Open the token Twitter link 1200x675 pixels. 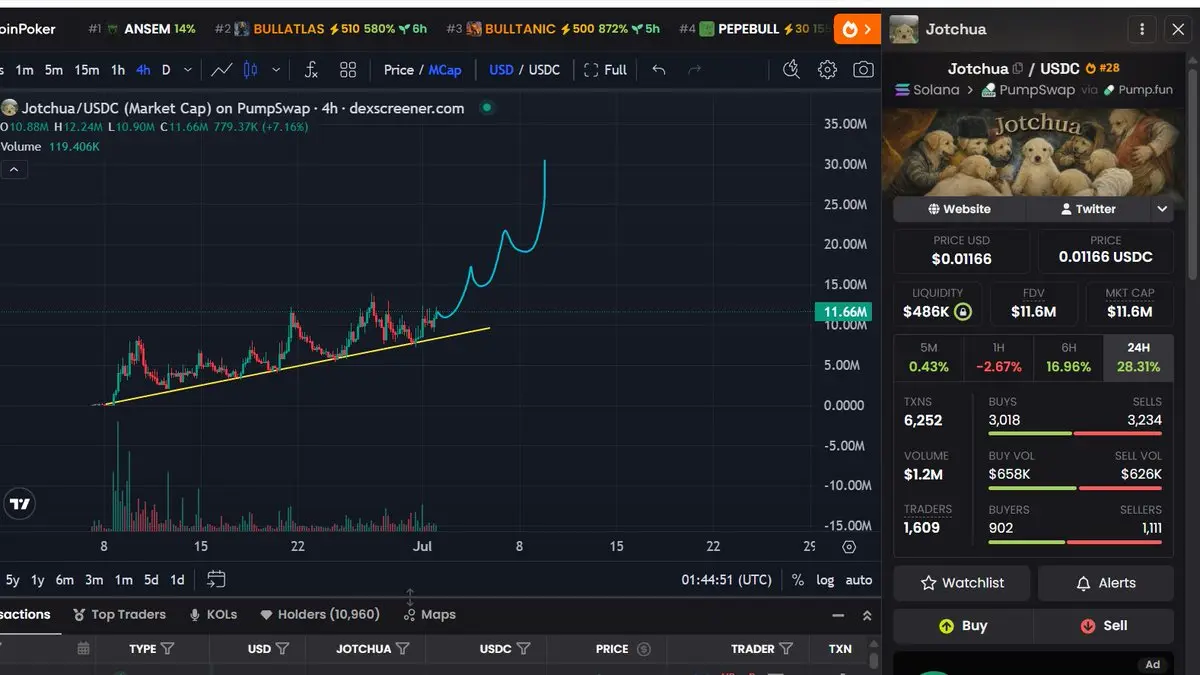pyautogui.click(x=1088, y=209)
